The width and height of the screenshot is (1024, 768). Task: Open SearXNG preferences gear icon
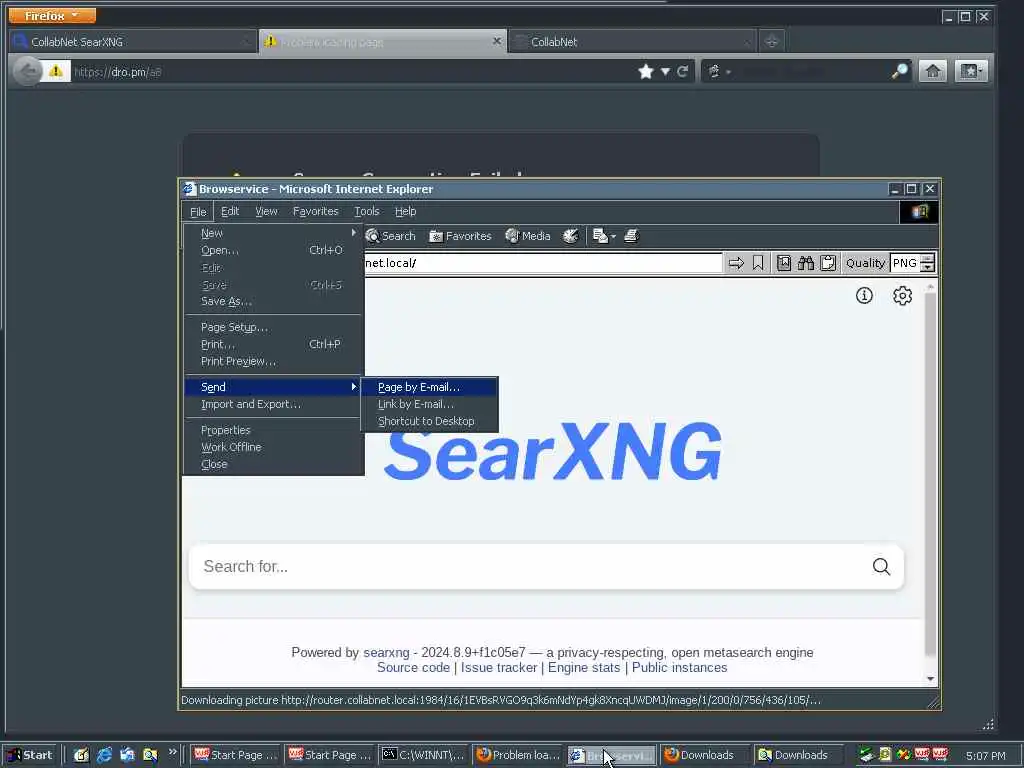click(903, 296)
